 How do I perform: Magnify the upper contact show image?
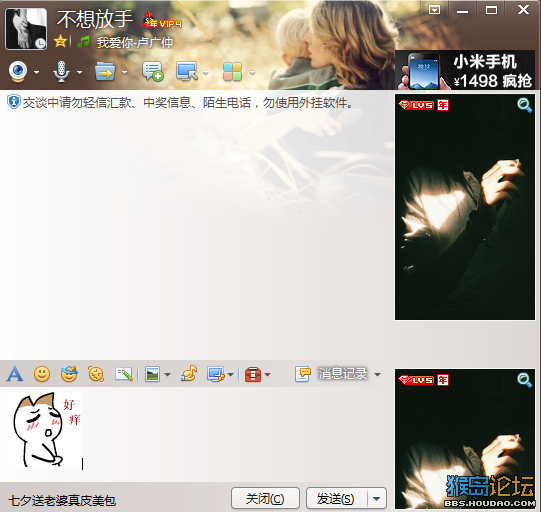(x=524, y=105)
